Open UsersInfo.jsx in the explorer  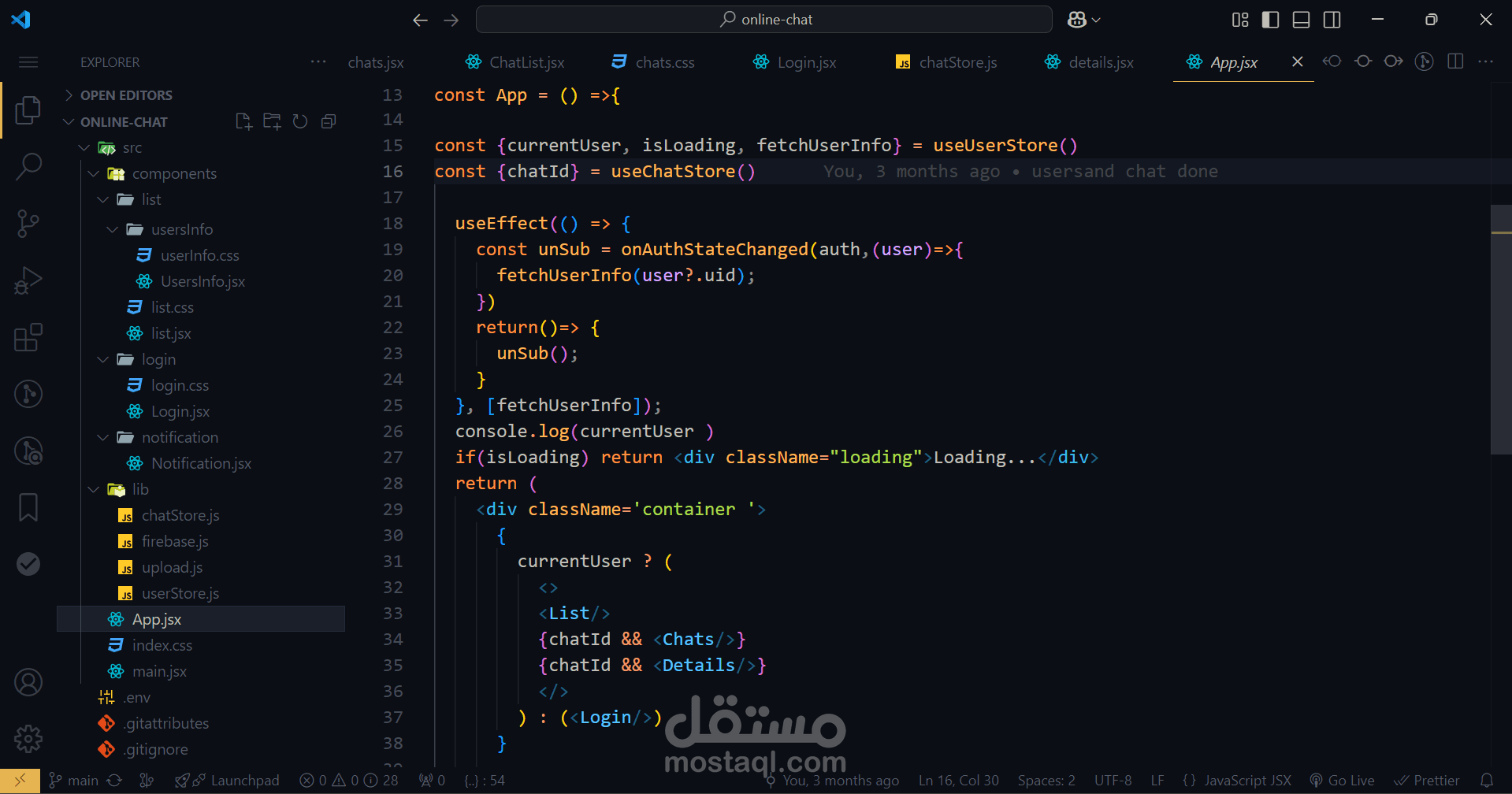[x=202, y=282]
